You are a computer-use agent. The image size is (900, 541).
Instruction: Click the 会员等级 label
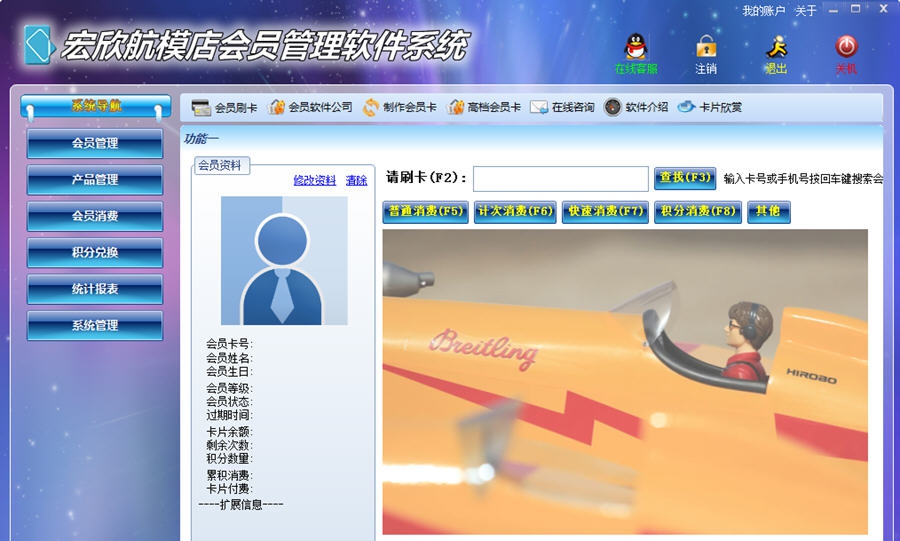click(229, 388)
